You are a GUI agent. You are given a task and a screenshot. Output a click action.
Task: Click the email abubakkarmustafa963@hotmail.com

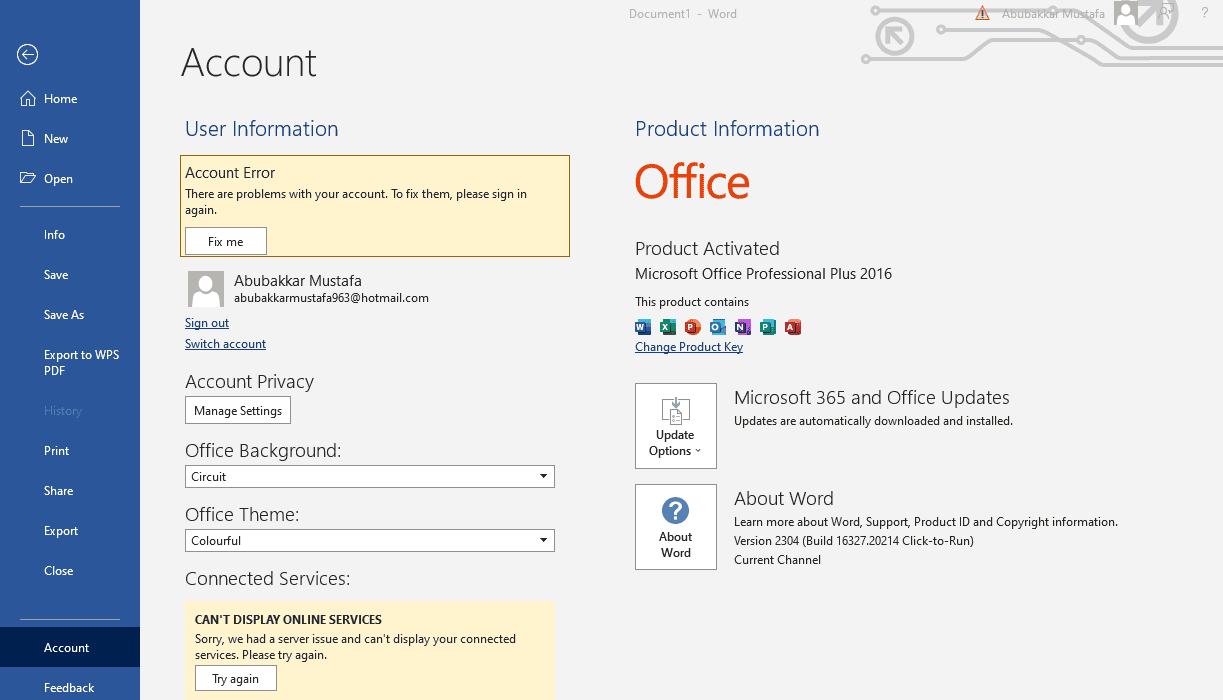pos(331,298)
